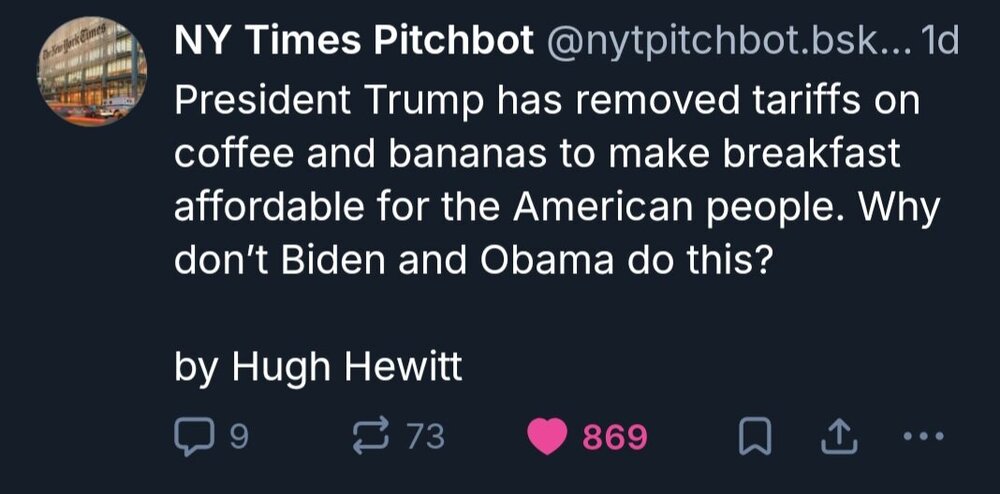The image size is (1000, 494).
Task: Toggle the bookmark icon to save the post
Action: pyautogui.click(x=750, y=437)
